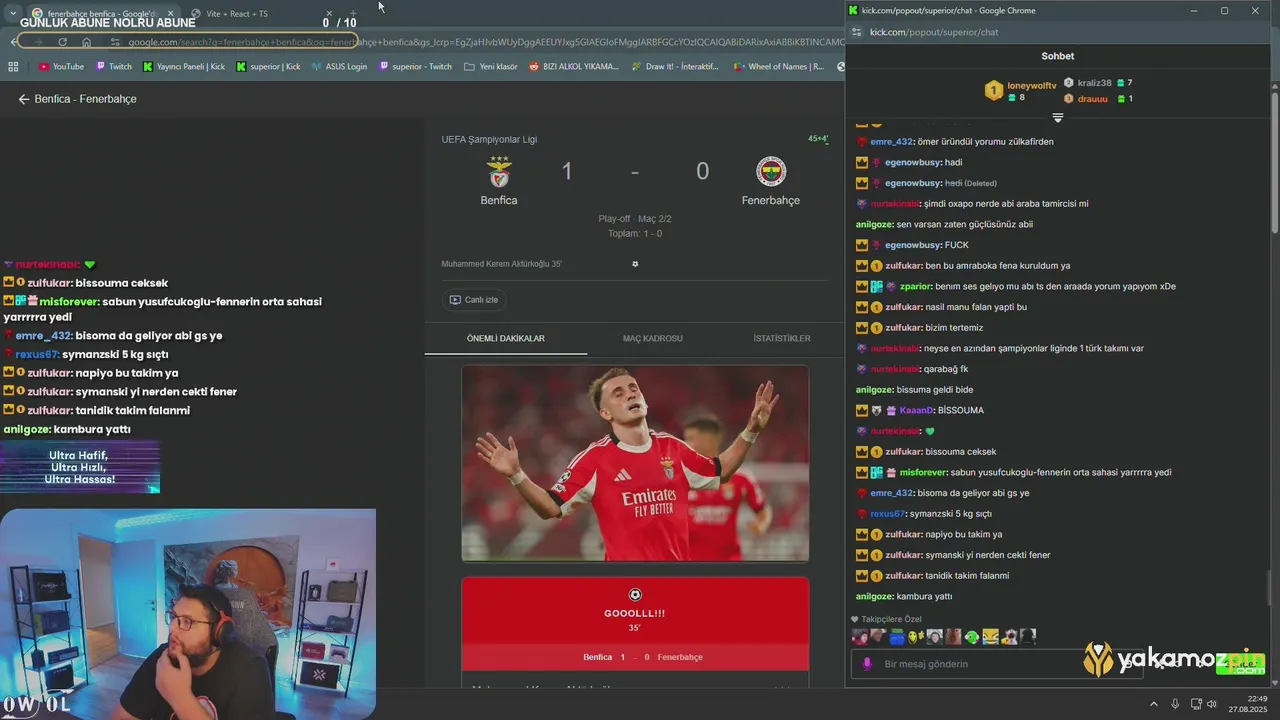
Task: Open a new browser tab
Action: click(353, 14)
